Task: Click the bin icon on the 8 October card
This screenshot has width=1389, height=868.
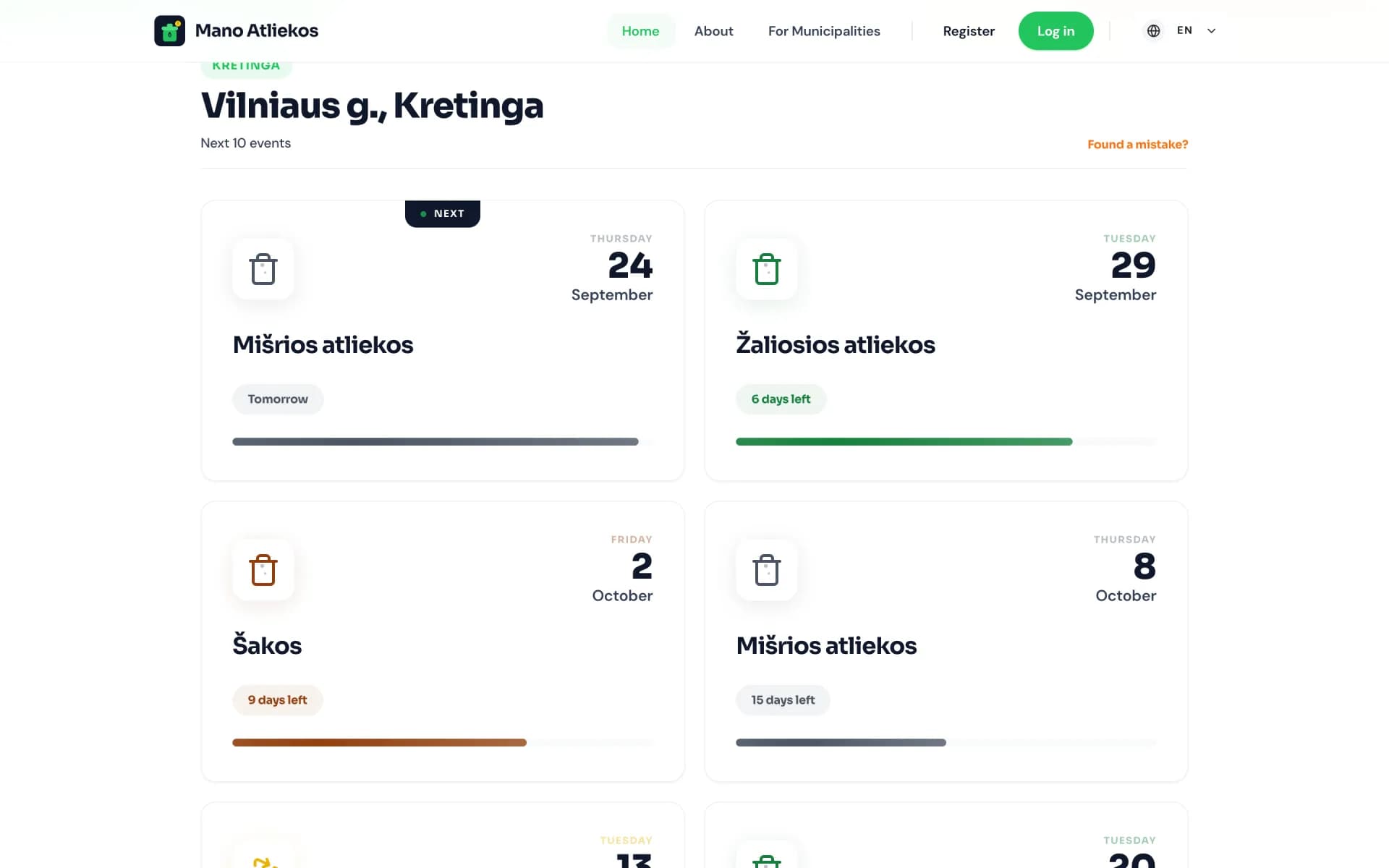Action: (x=767, y=570)
